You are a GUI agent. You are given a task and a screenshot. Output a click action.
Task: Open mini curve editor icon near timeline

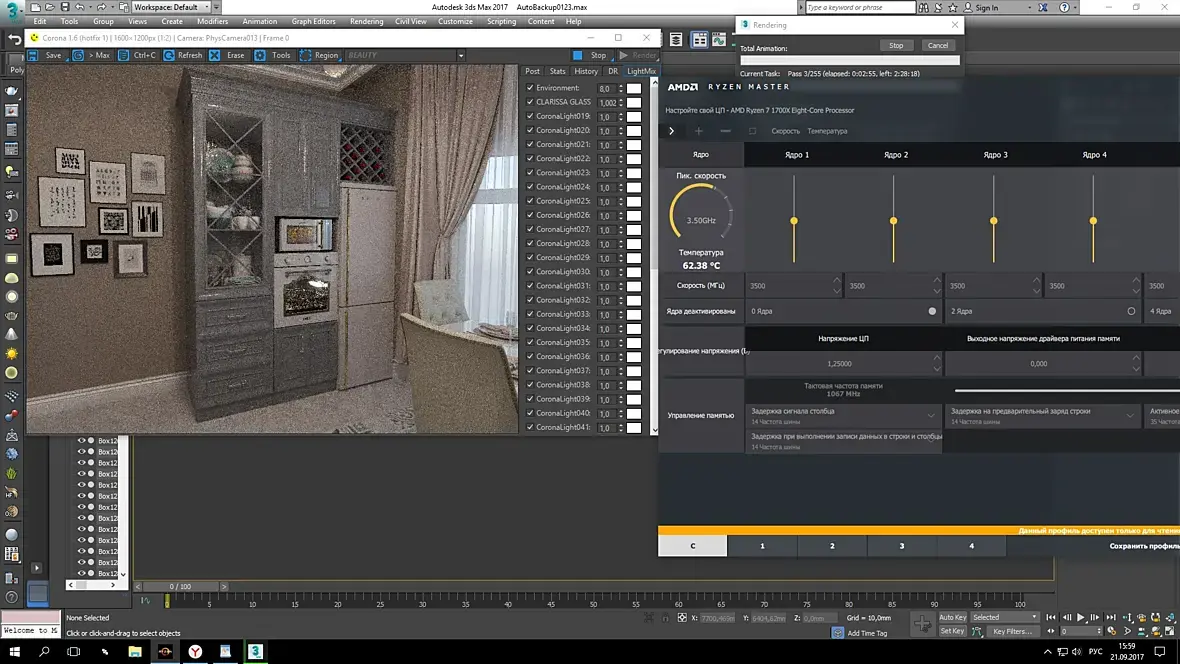pyautogui.click(x=145, y=601)
